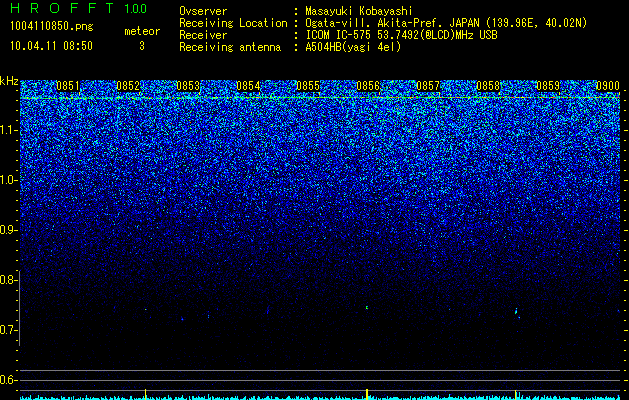Screen dimensions: 629x400
Task: Click the meteor echo spot under 0856
Action: click(x=367, y=308)
